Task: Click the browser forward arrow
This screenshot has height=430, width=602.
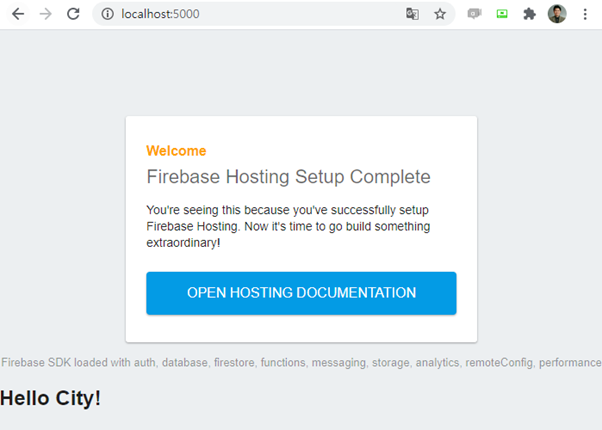Action: point(46,14)
